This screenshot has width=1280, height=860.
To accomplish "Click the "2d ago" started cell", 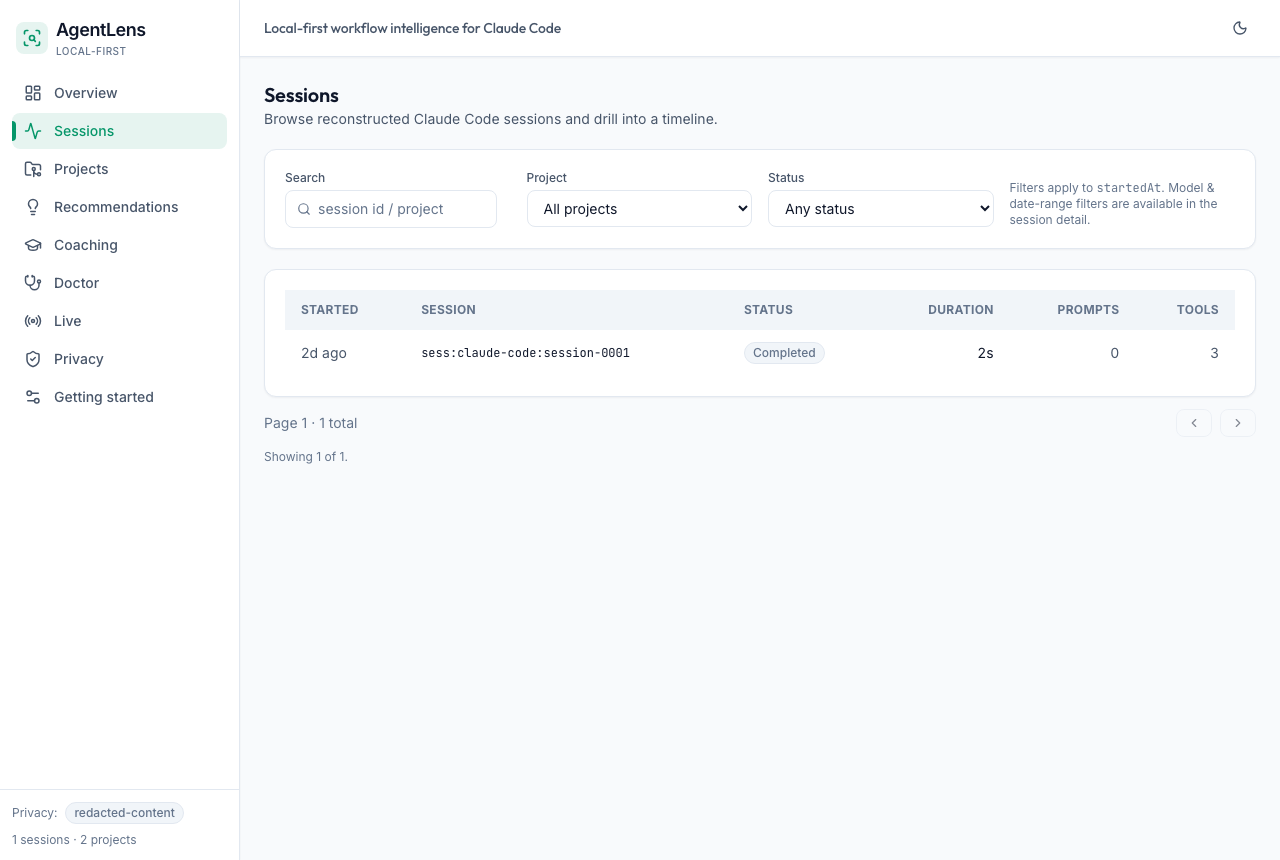I will [x=324, y=353].
